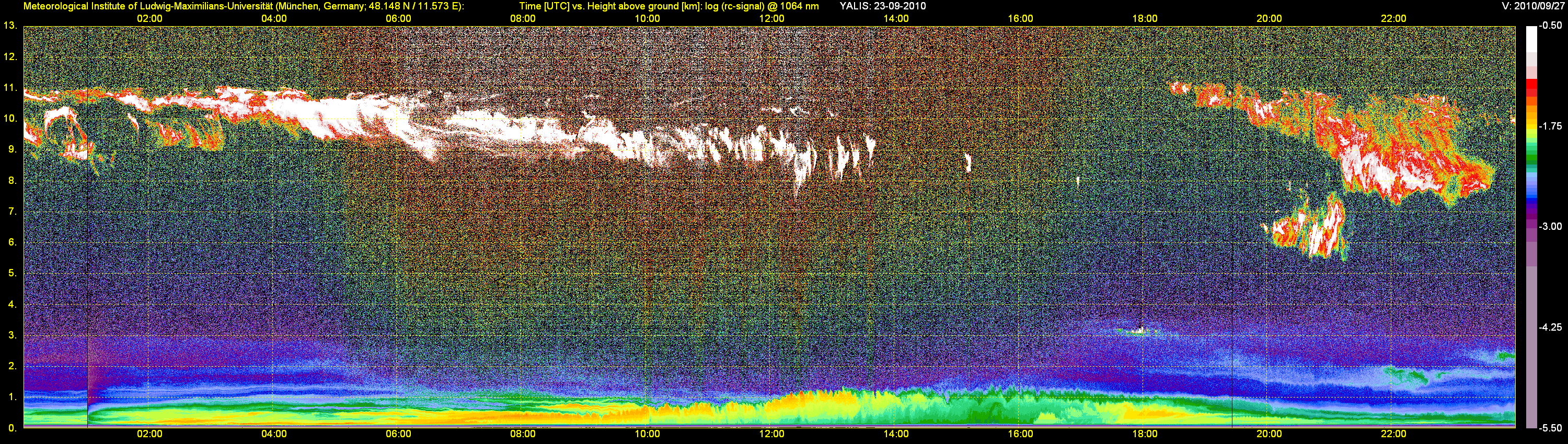The height and width of the screenshot is (444, 1568).
Task: Click the 'YALIS: 23-09-2010' date label
Action: (883, 6)
